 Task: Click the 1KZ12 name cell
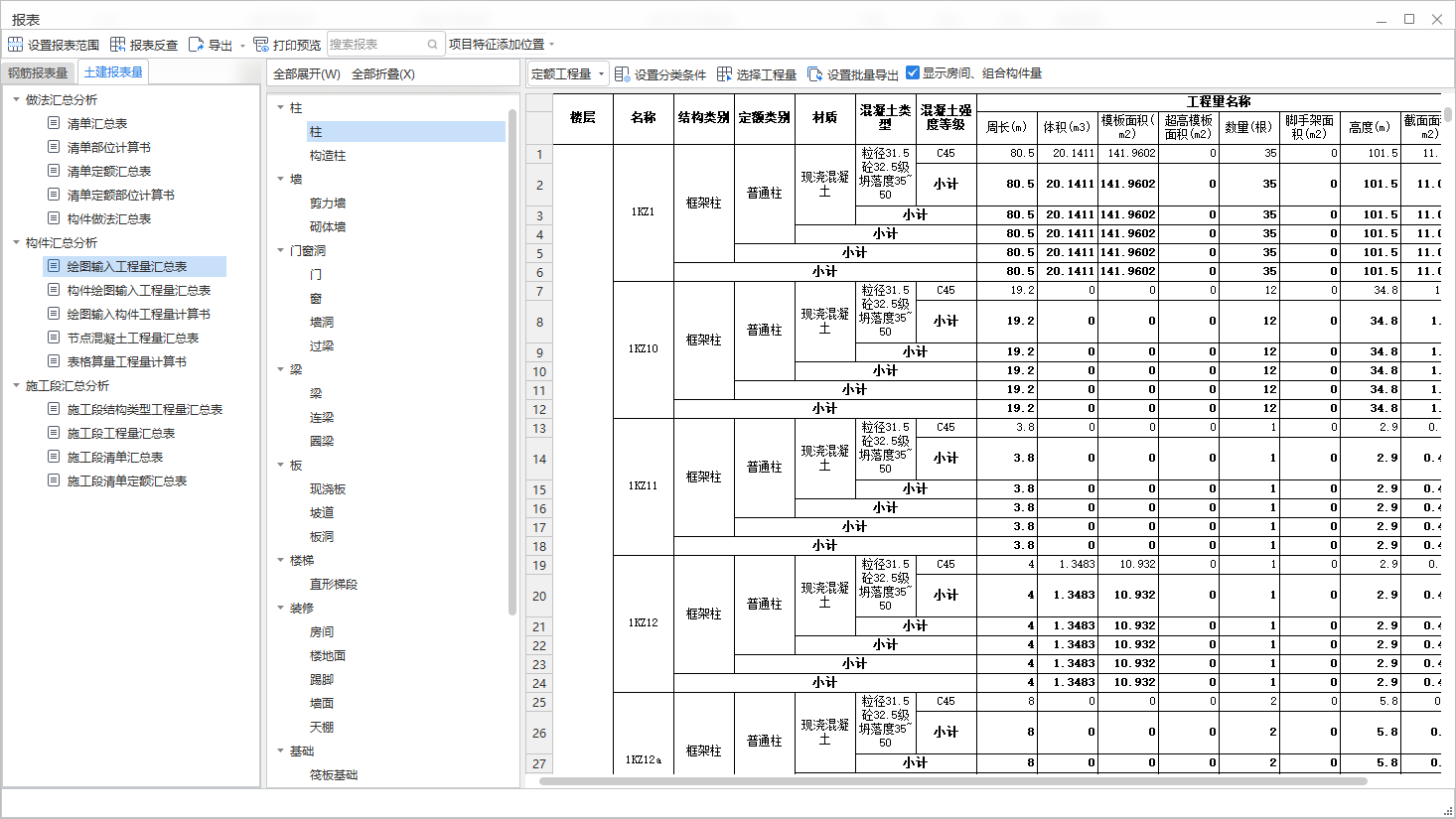[x=644, y=623]
